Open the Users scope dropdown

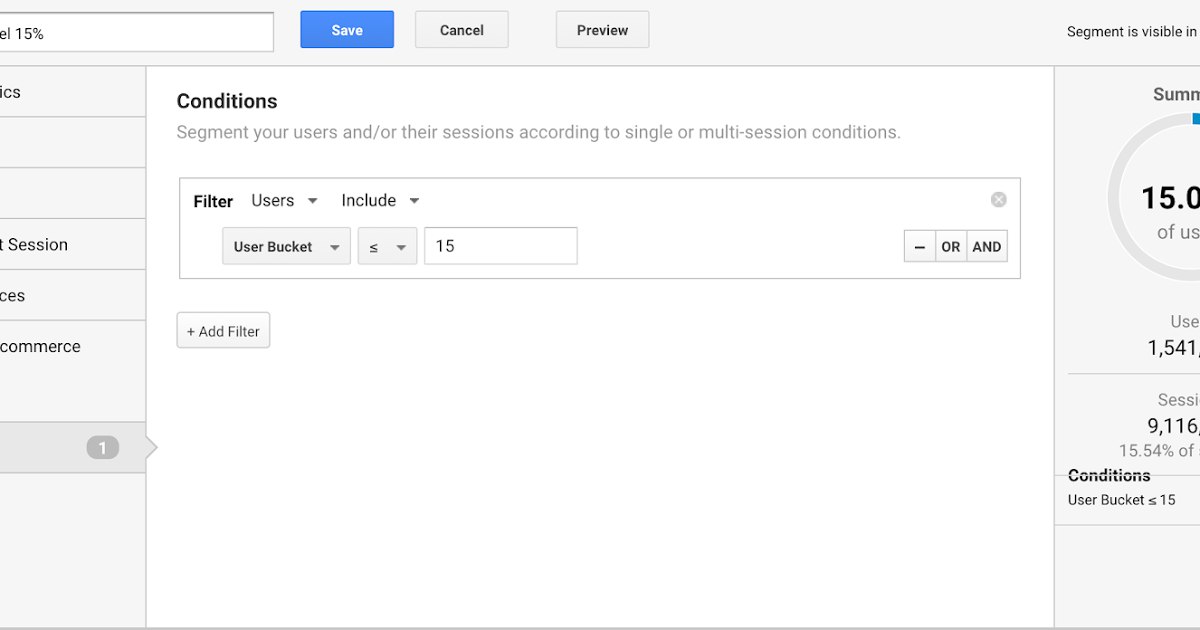click(284, 201)
